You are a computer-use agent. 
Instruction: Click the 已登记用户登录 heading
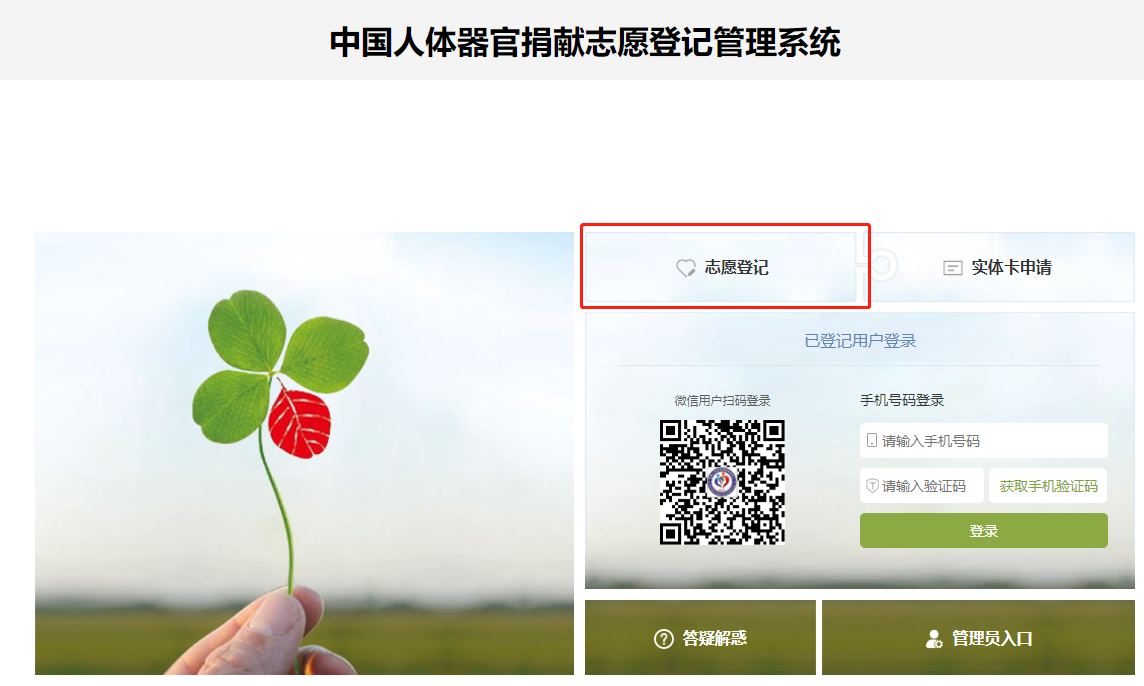coord(859,341)
